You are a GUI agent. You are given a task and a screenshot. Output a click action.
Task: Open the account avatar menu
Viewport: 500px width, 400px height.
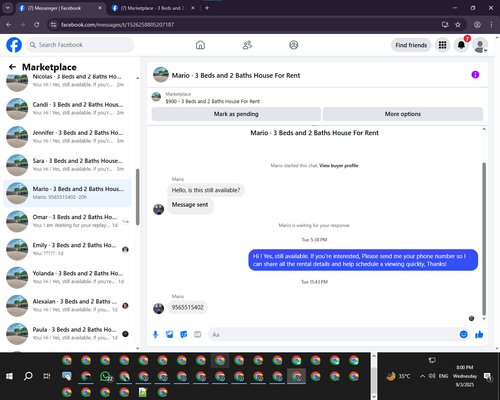tap(480, 45)
